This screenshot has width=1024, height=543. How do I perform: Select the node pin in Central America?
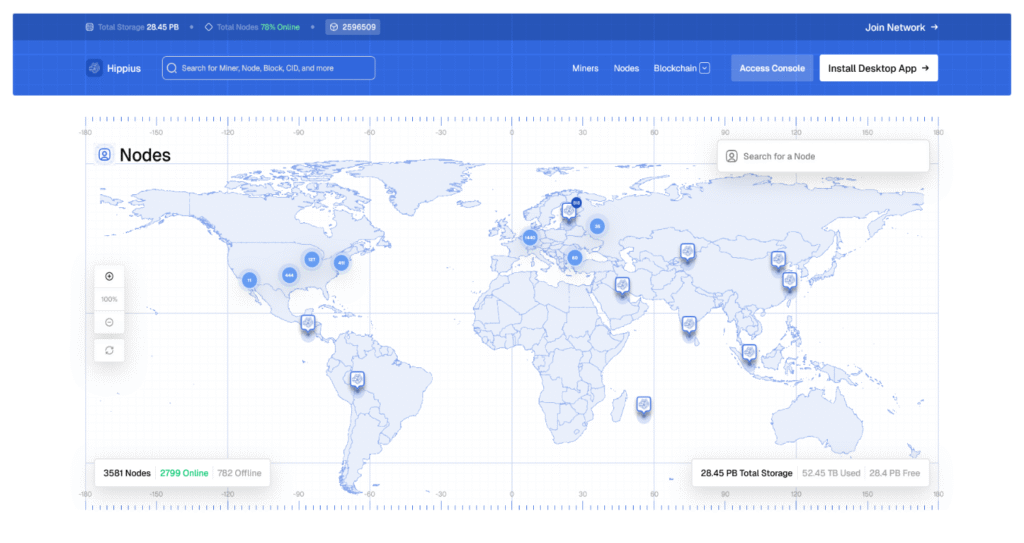(307, 323)
